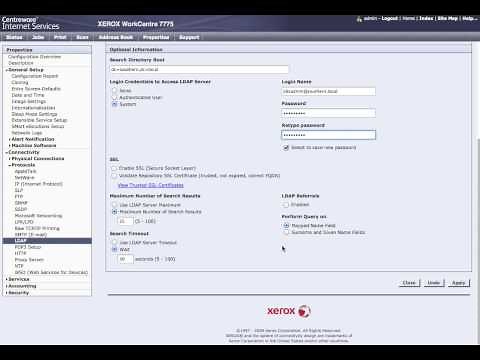The height and width of the screenshot is (360, 480).
Task: Toggle Select to save new password checkbox
Action: tap(286, 148)
